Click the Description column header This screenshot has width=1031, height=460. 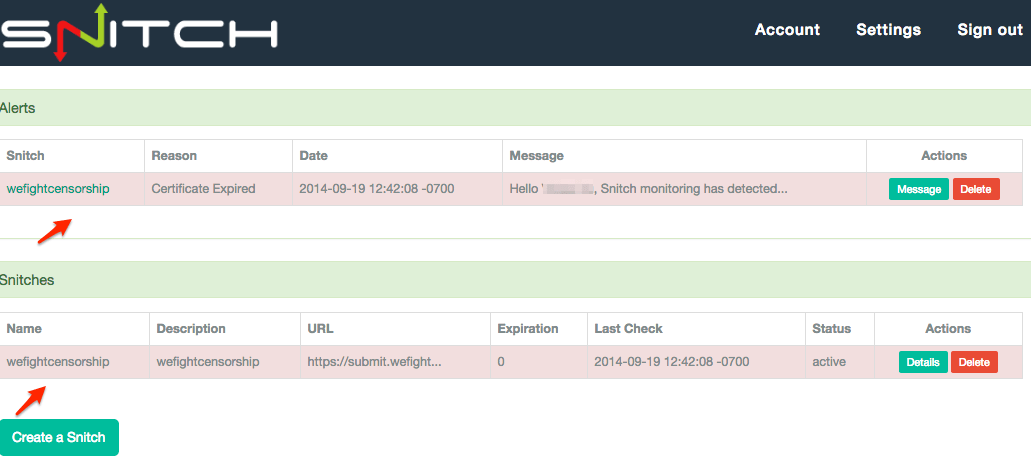[191, 329]
